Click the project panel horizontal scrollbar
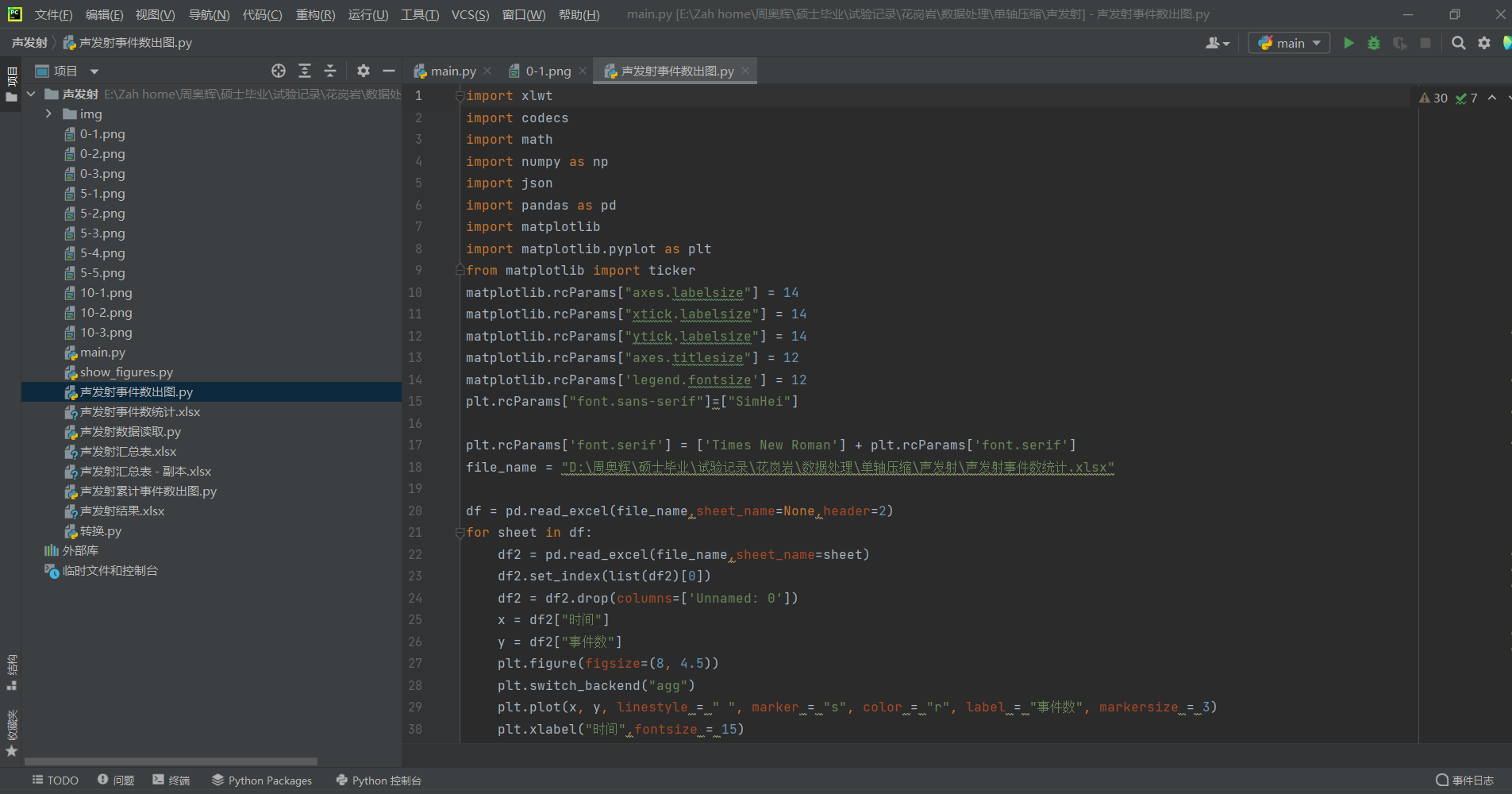 (x=171, y=761)
